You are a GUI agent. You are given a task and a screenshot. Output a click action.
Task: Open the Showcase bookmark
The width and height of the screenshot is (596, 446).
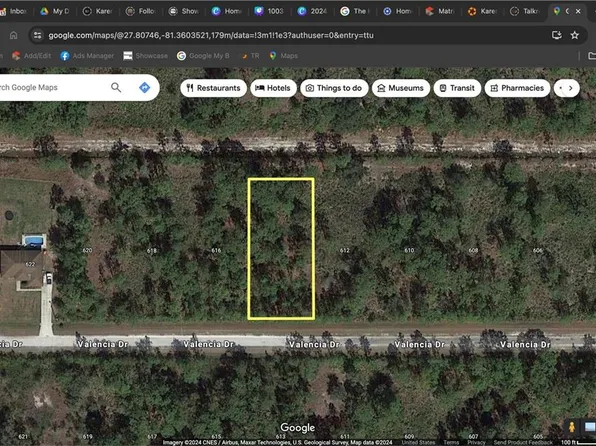[146, 56]
